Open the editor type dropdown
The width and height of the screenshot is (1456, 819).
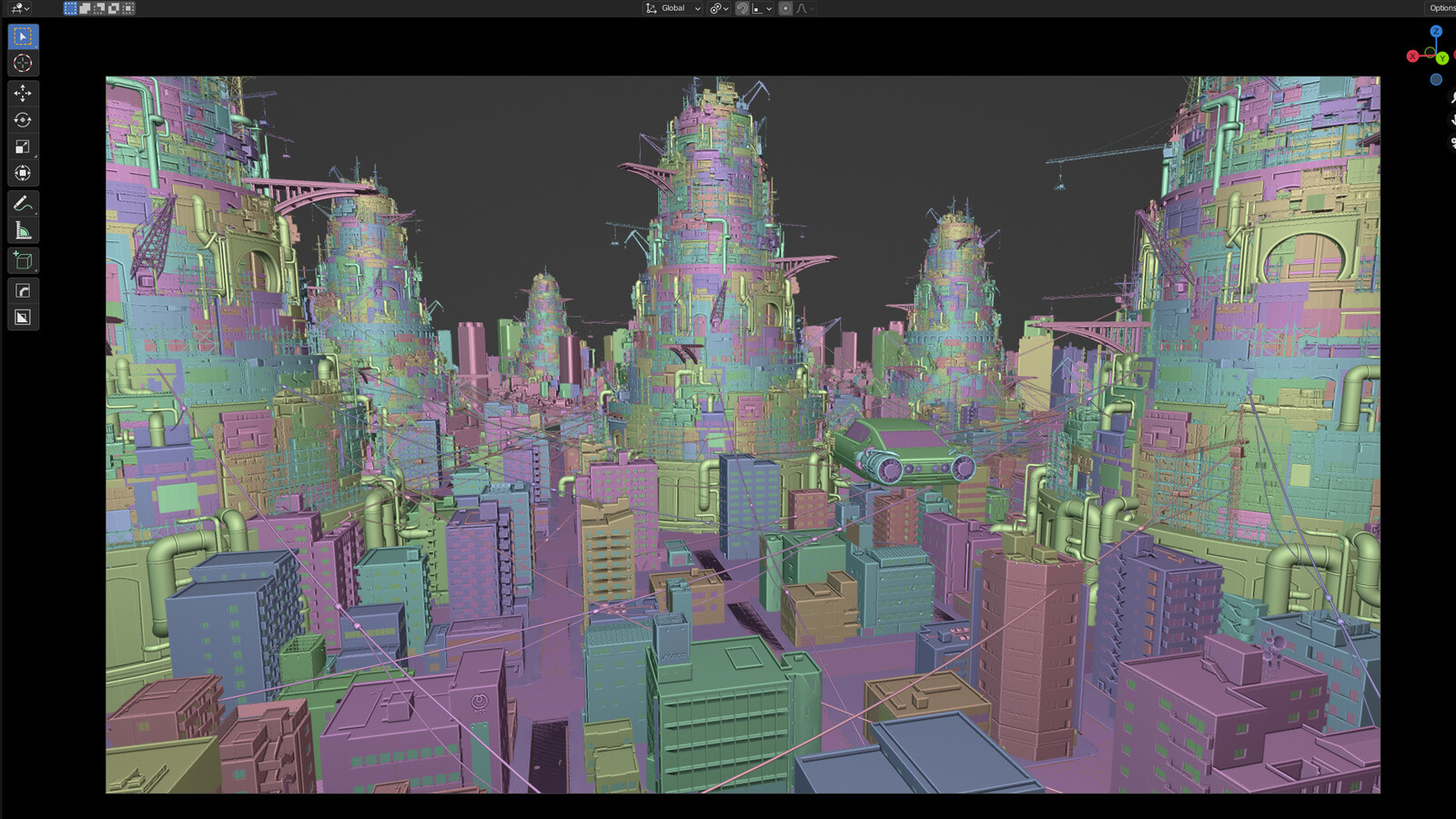pyautogui.click(x=20, y=8)
